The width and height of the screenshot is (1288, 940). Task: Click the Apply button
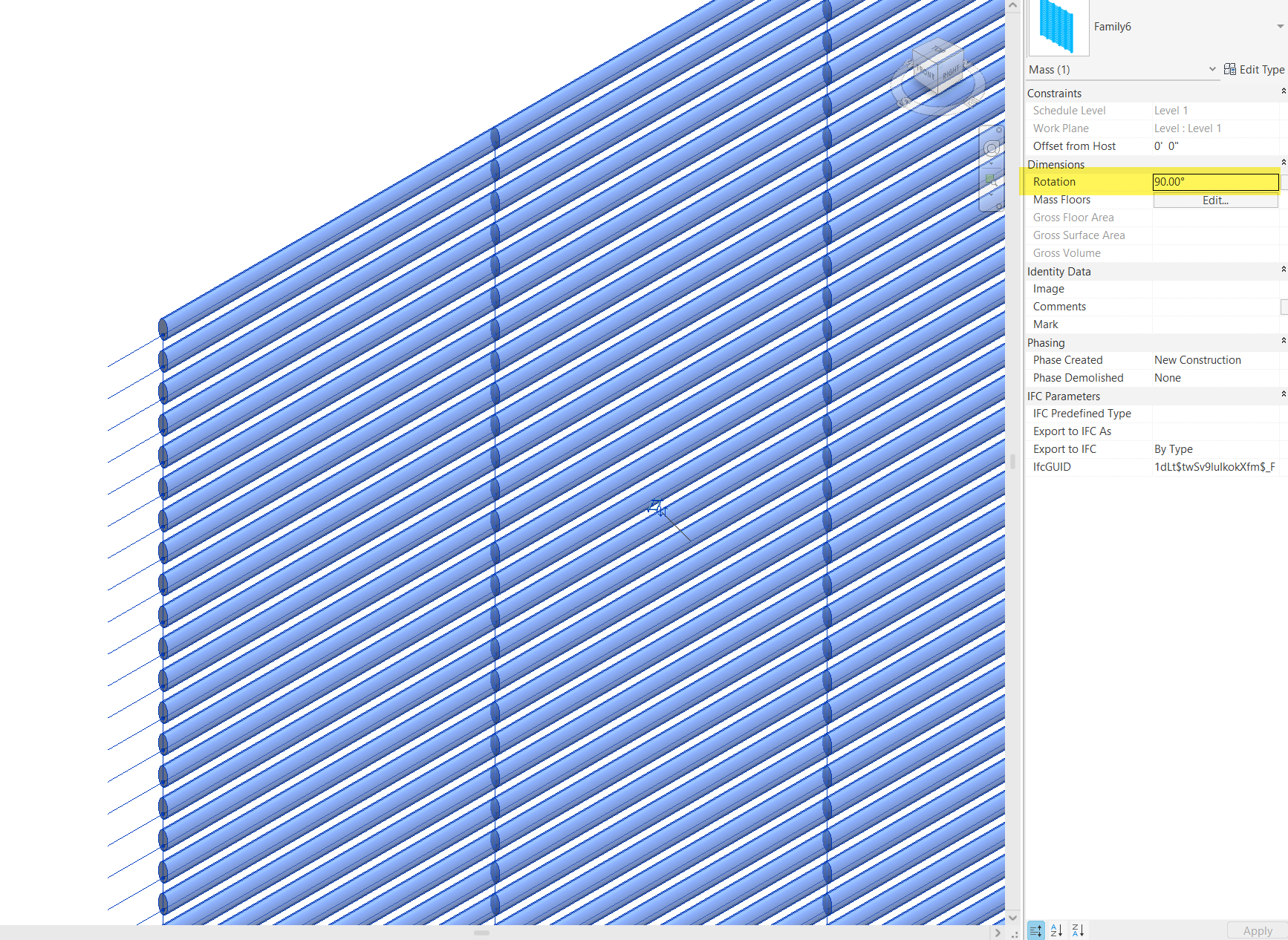(1258, 930)
